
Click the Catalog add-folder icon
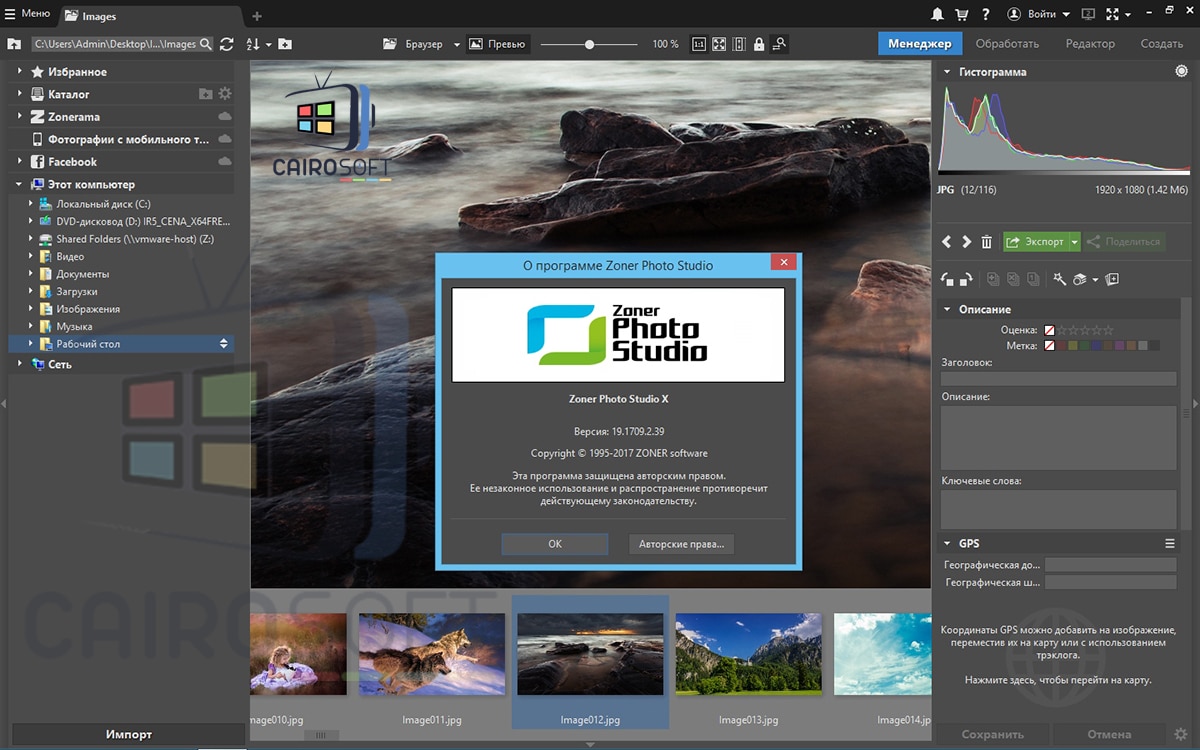[205, 94]
